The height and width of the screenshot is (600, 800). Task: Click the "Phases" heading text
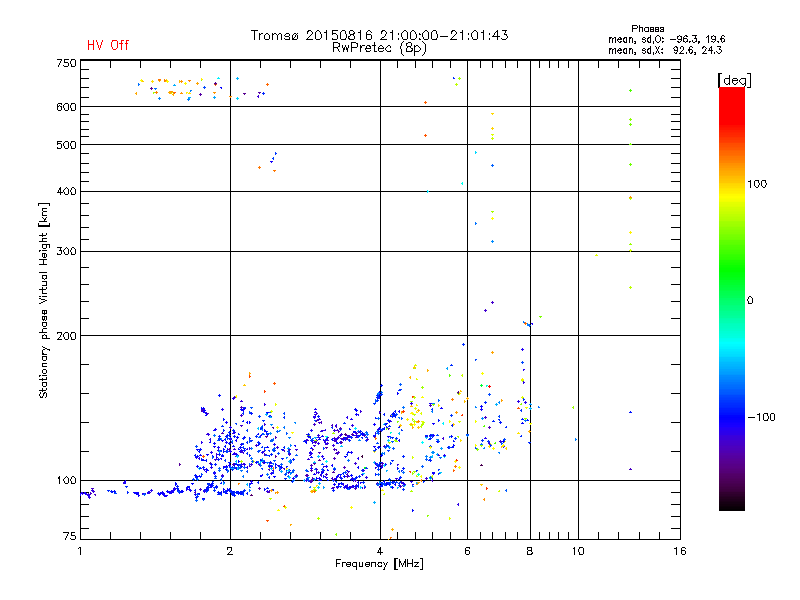coord(647,29)
